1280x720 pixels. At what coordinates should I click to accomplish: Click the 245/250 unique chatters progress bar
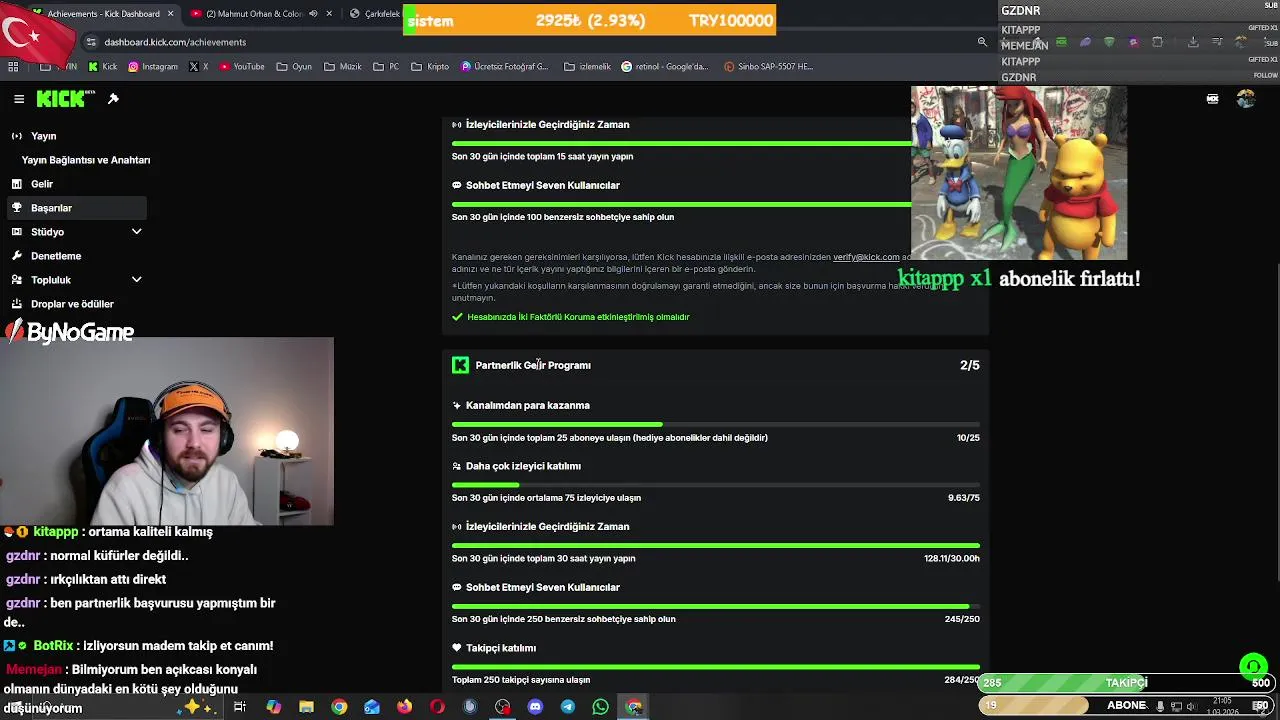pyautogui.click(x=716, y=606)
